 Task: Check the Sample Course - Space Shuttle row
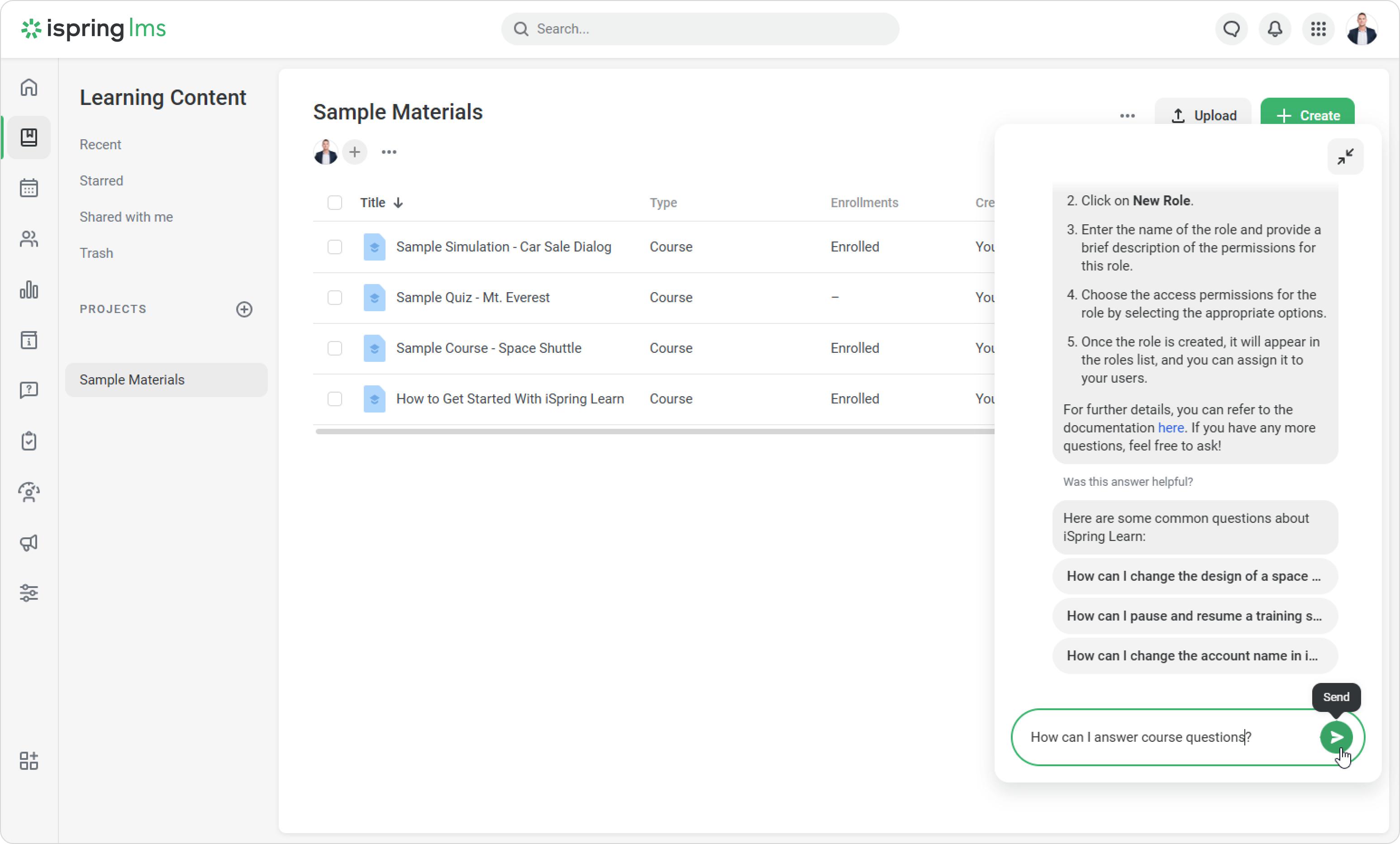(335, 348)
